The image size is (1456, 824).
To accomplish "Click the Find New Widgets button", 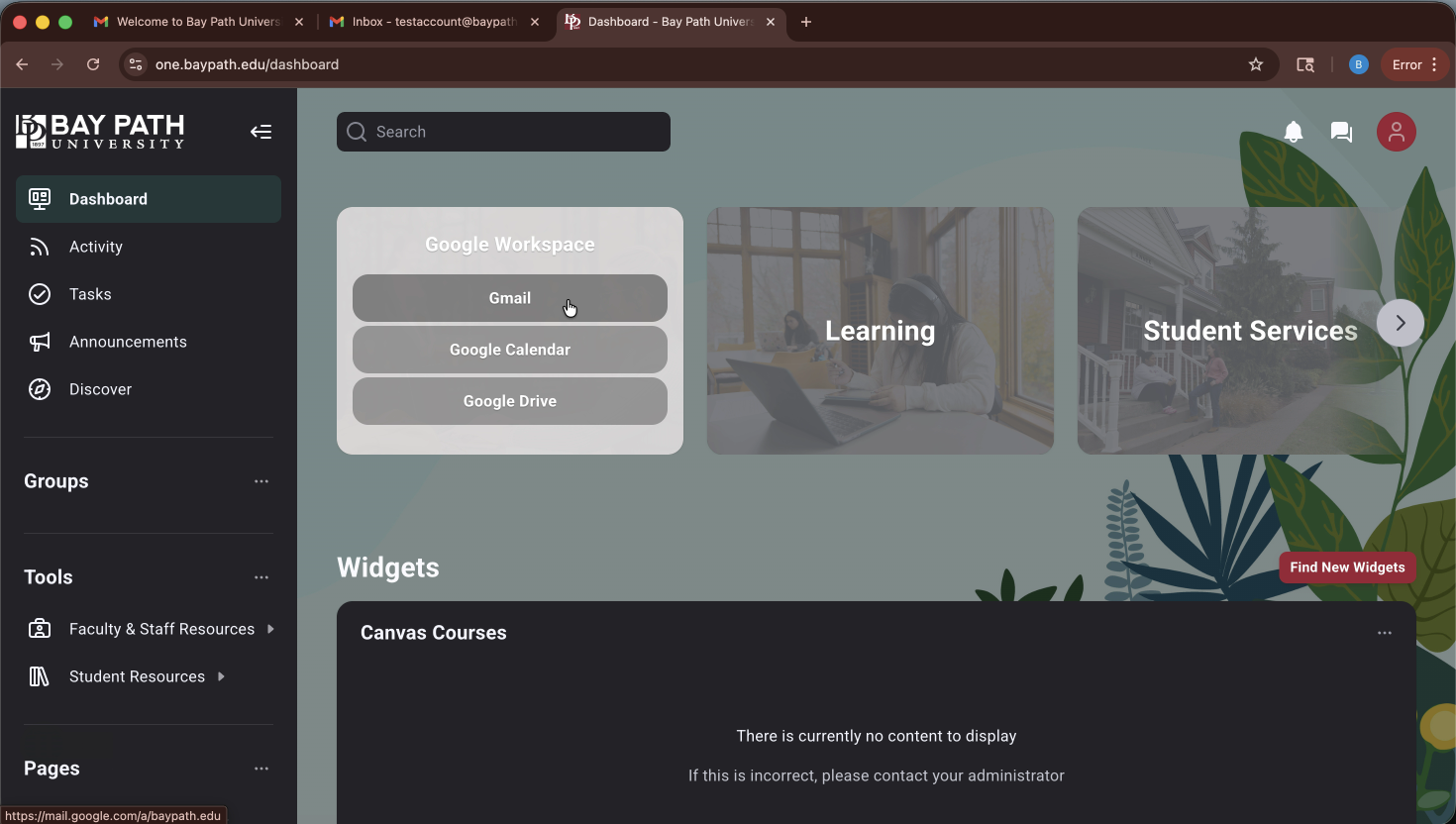I will [x=1347, y=566].
